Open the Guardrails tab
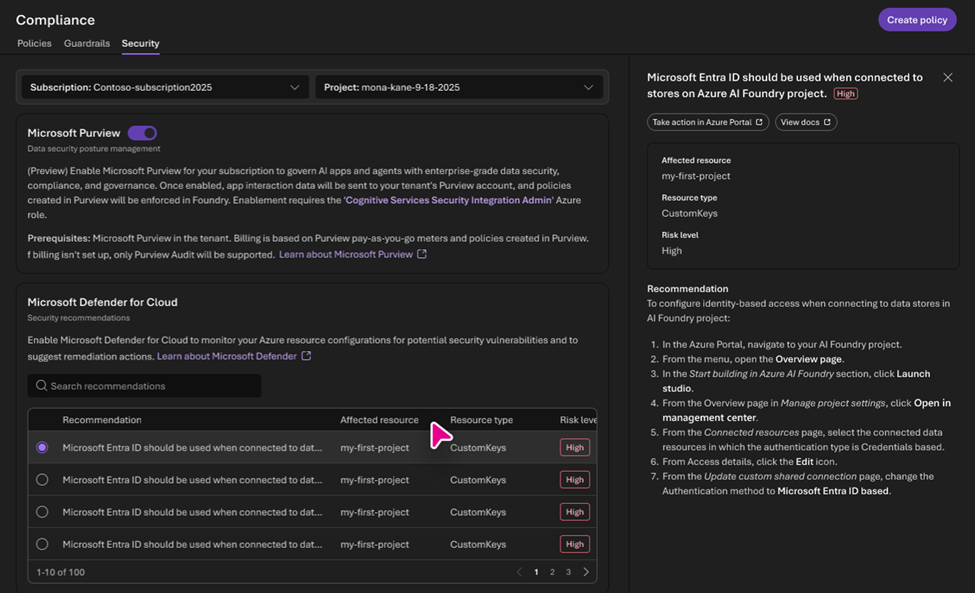This screenshot has height=593, width=975. click(86, 44)
